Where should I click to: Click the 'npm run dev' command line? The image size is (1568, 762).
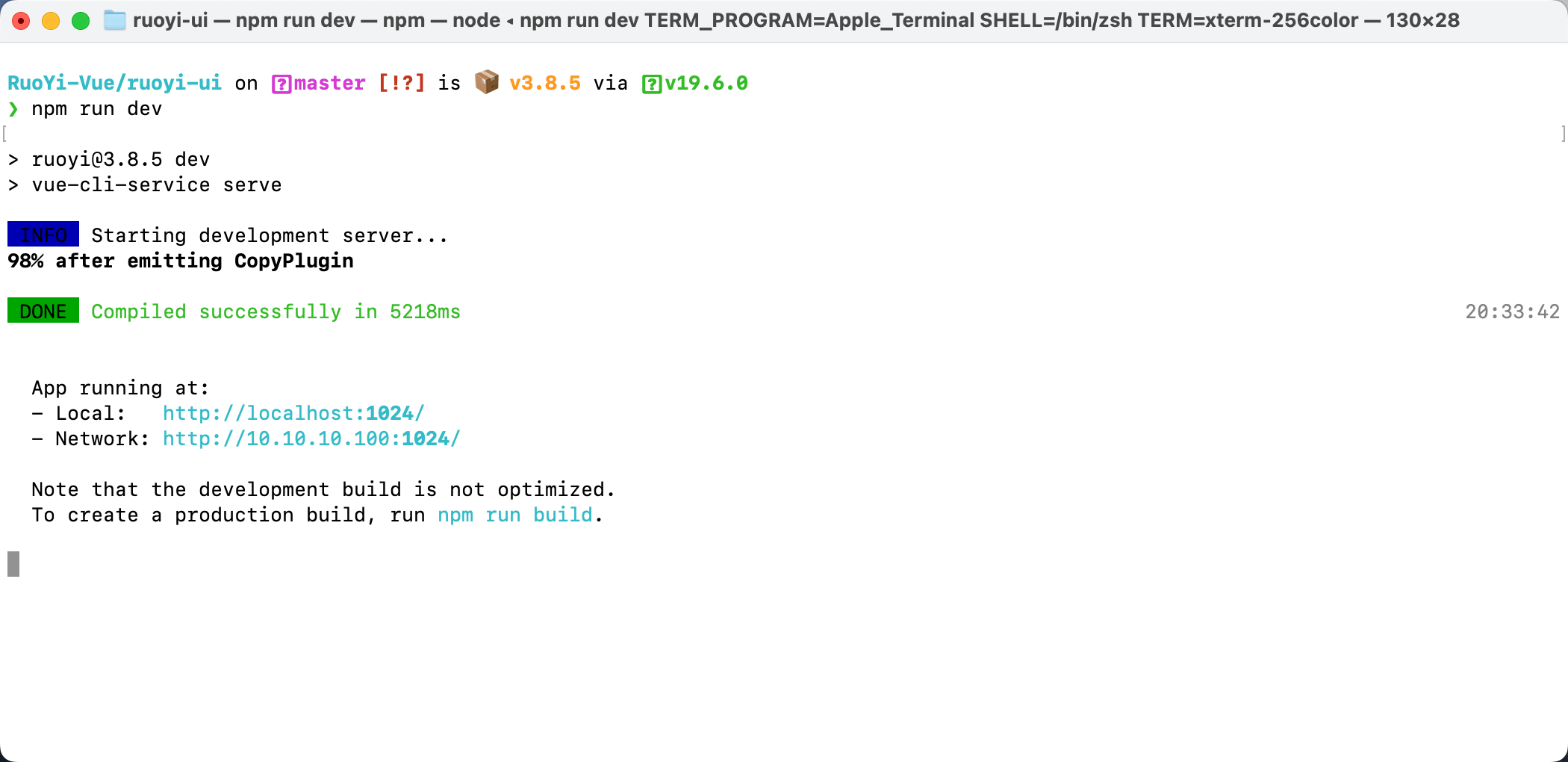97,109
